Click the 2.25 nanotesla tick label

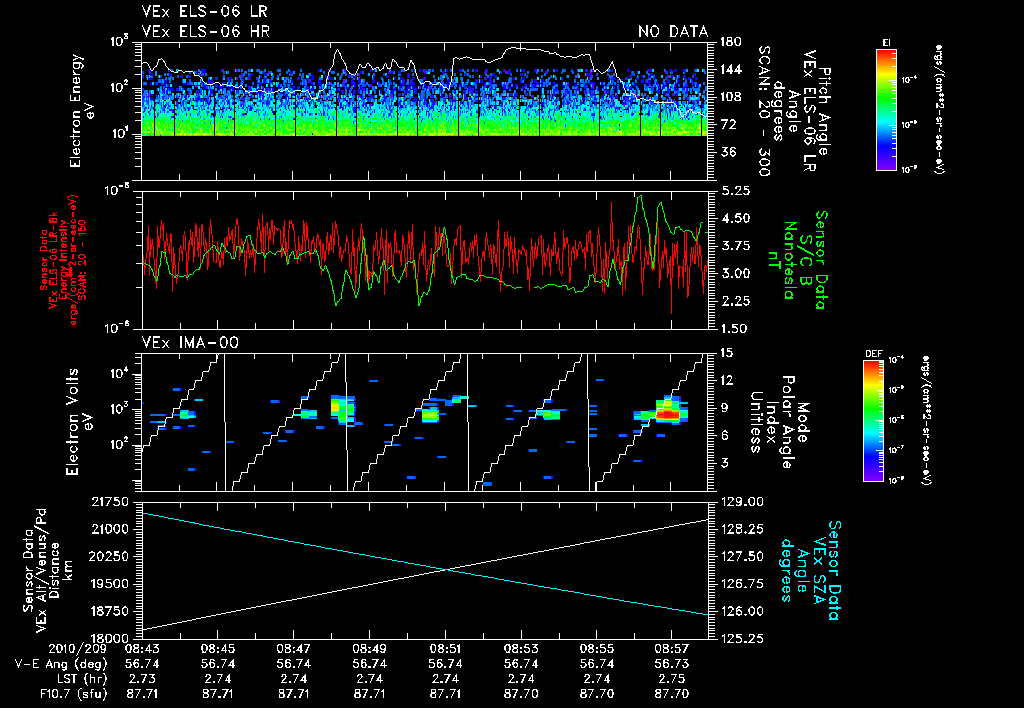tap(735, 301)
